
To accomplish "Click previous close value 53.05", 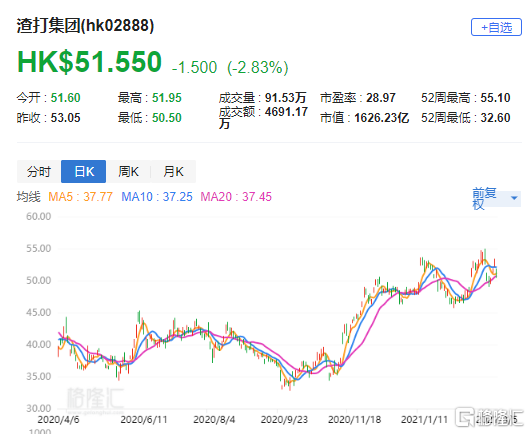I will (65, 118).
